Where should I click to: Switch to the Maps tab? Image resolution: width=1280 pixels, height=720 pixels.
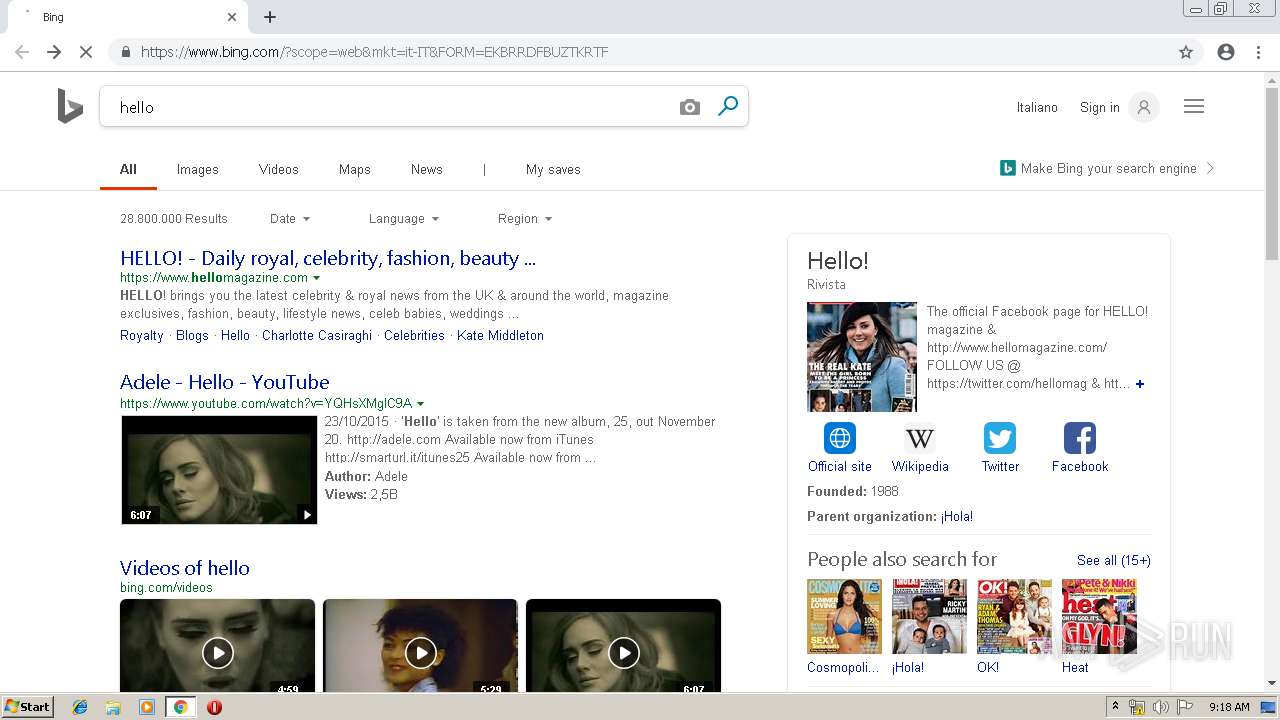tap(355, 169)
